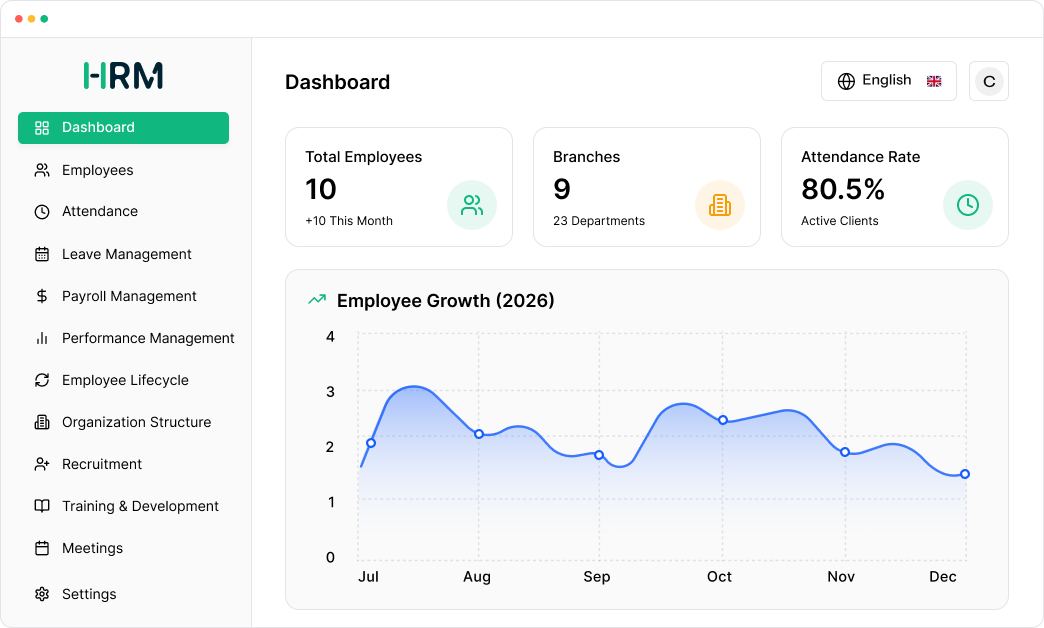Click the Employee Growth (2026) chart title

tap(445, 301)
